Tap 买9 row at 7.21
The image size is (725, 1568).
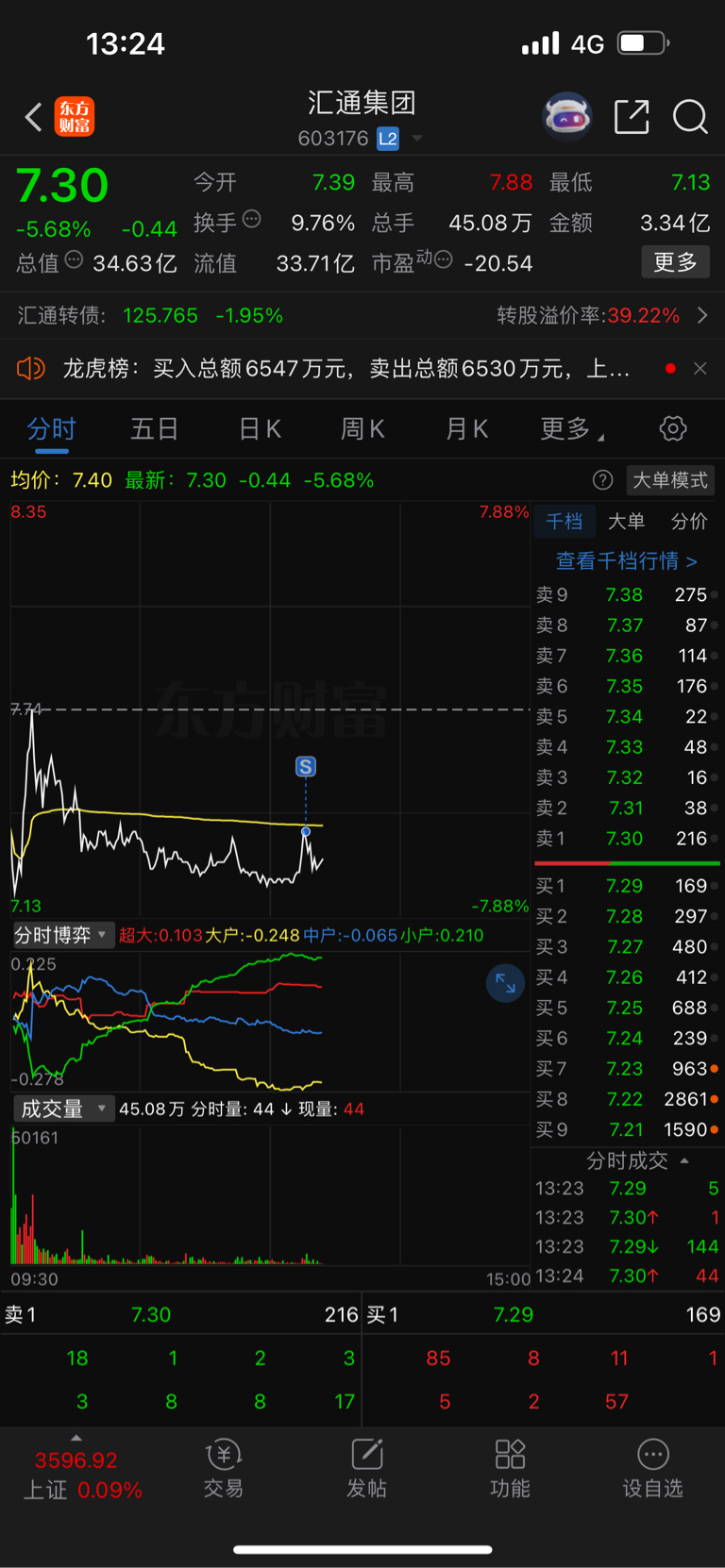coord(627,1129)
